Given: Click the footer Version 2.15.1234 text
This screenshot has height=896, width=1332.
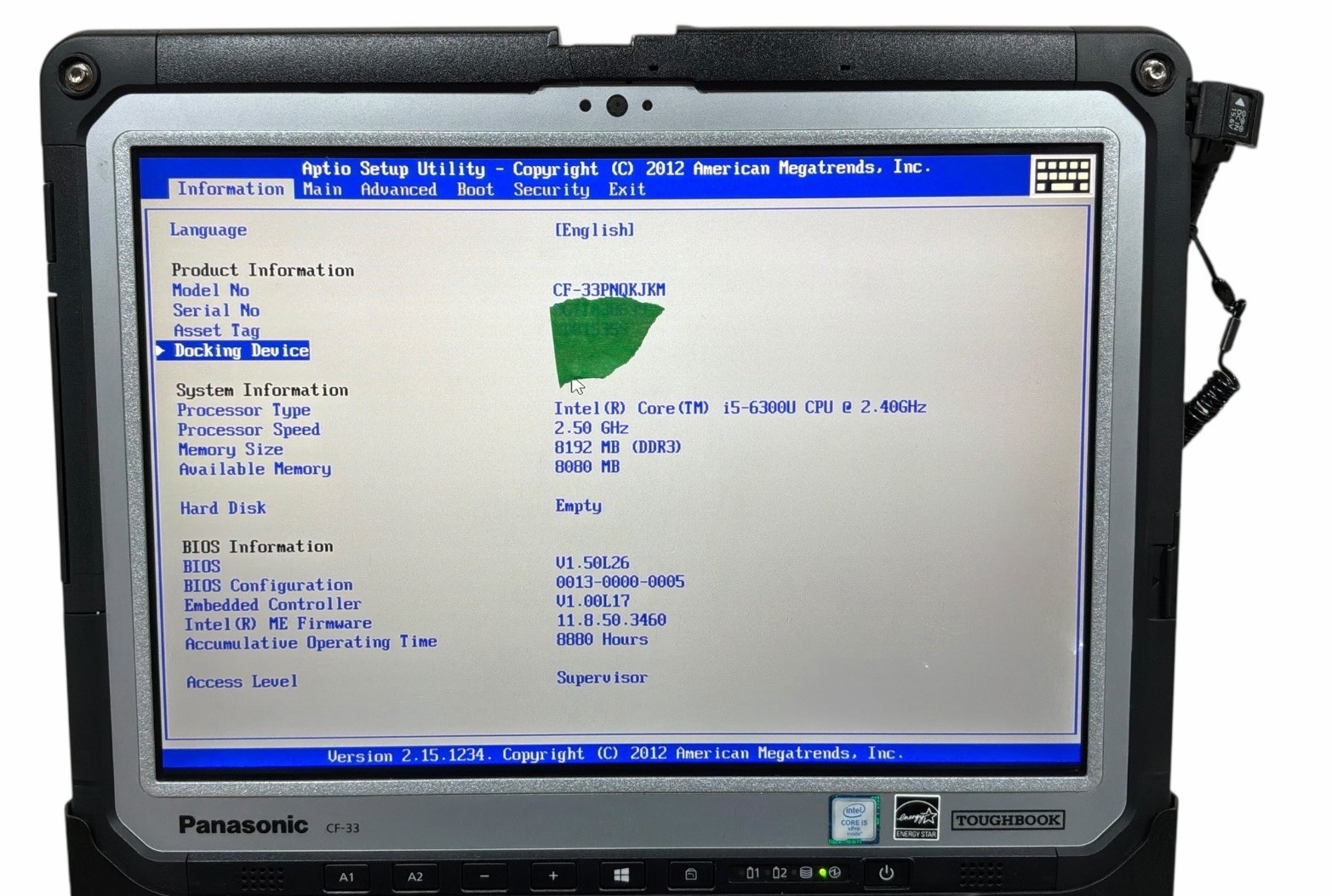Looking at the screenshot, I should pos(615,754).
